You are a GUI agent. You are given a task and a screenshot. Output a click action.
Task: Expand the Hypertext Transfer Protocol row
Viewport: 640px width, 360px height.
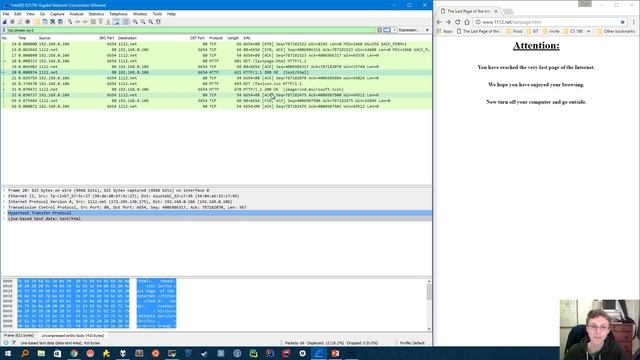pyautogui.click(x=4, y=213)
